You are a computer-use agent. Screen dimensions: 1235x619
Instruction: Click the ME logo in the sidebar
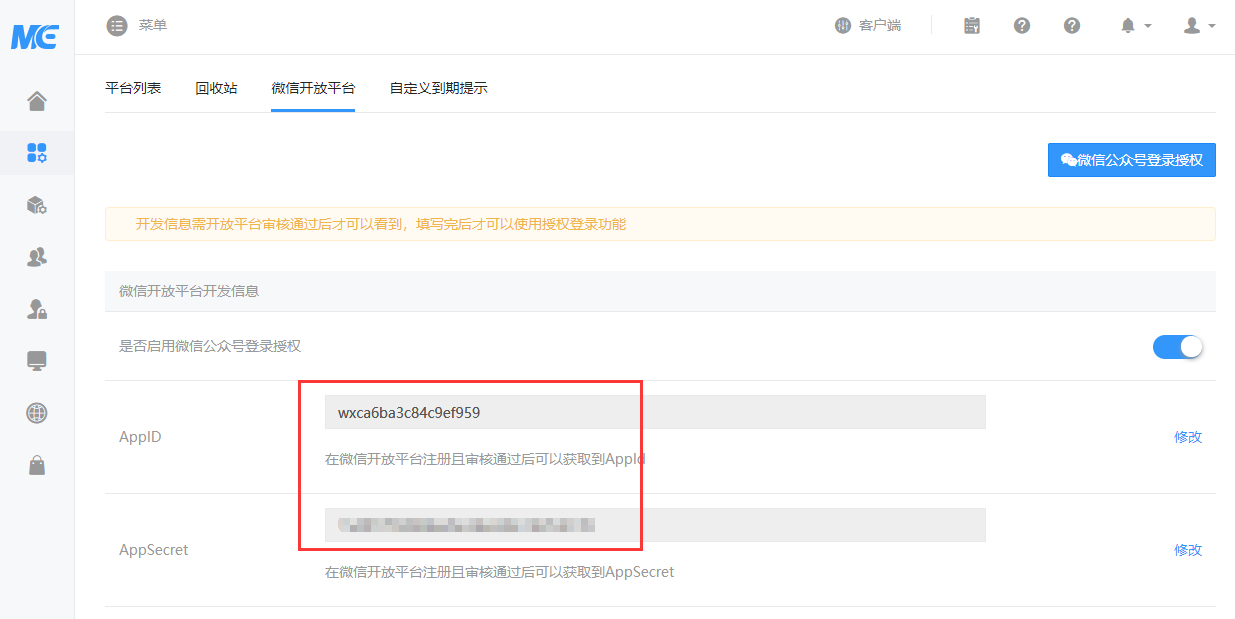click(34, 37)
